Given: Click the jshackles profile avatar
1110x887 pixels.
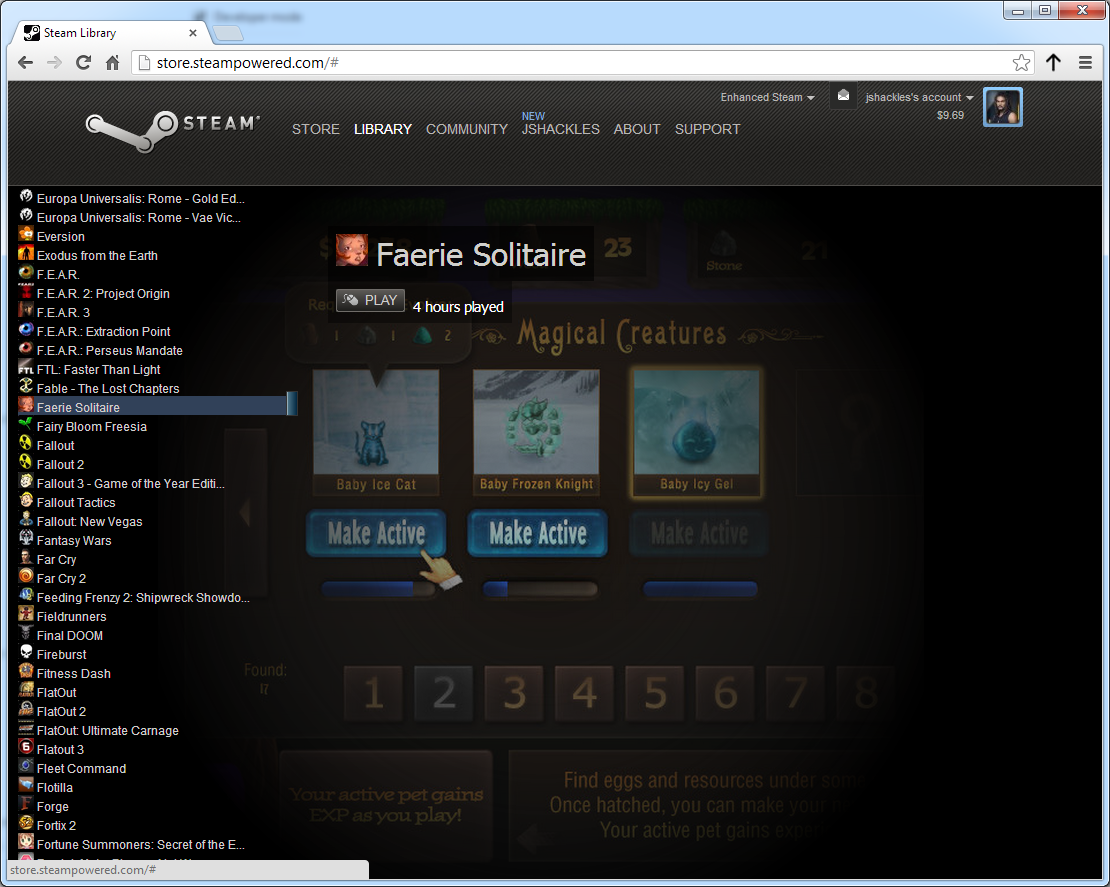Looking at the screenshot, I should pos(1002,108).
